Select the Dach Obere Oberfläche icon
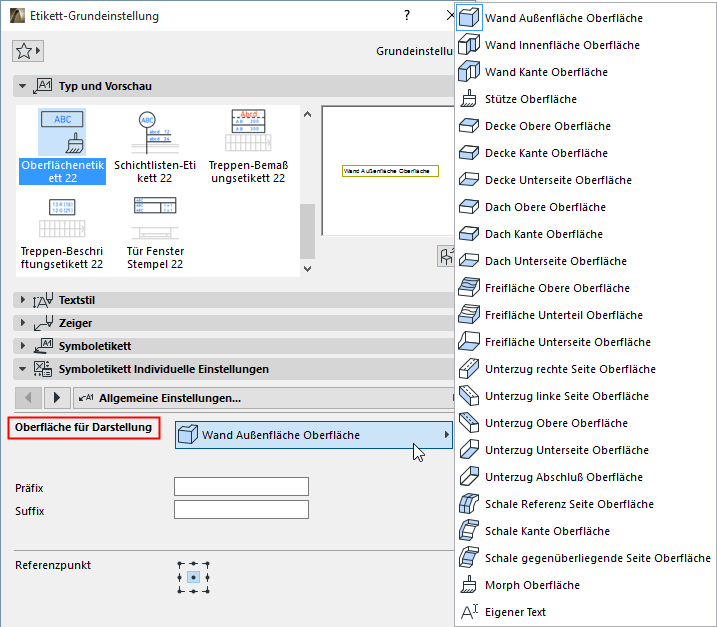The image size is (717, 627). click(469, 207)
